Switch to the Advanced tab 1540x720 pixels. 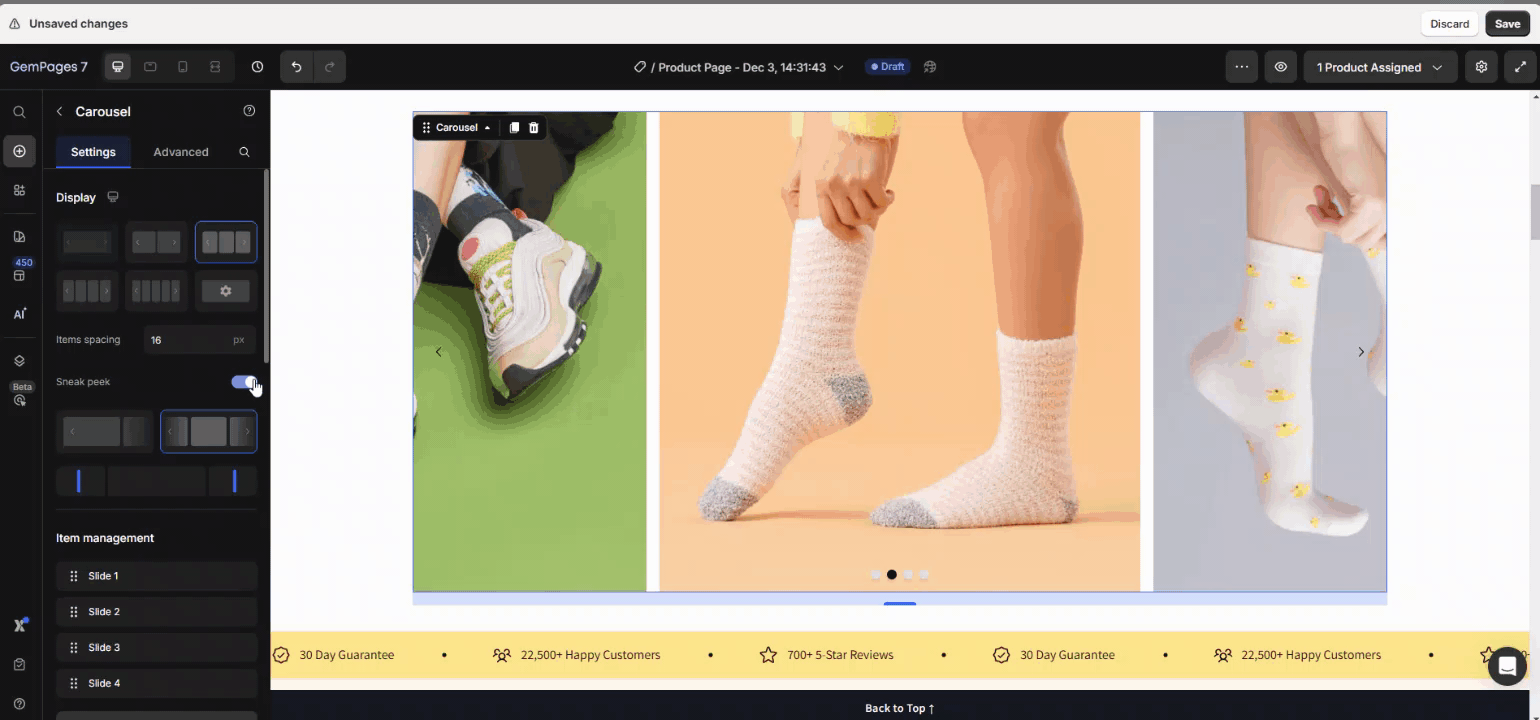click(181, 151)
